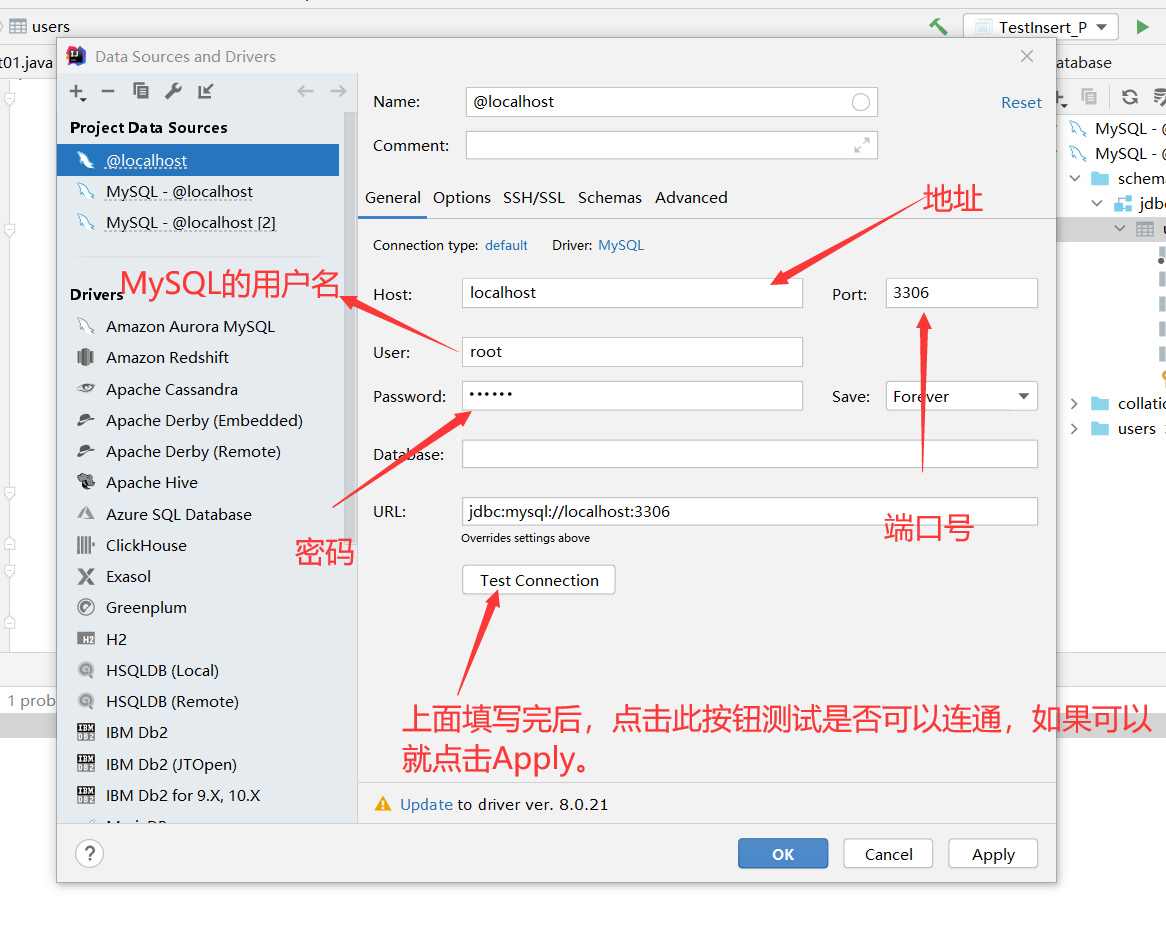The height and width of the screenshot is (944, 1166).
Task: Click the help question mark button
Action: 89,853
